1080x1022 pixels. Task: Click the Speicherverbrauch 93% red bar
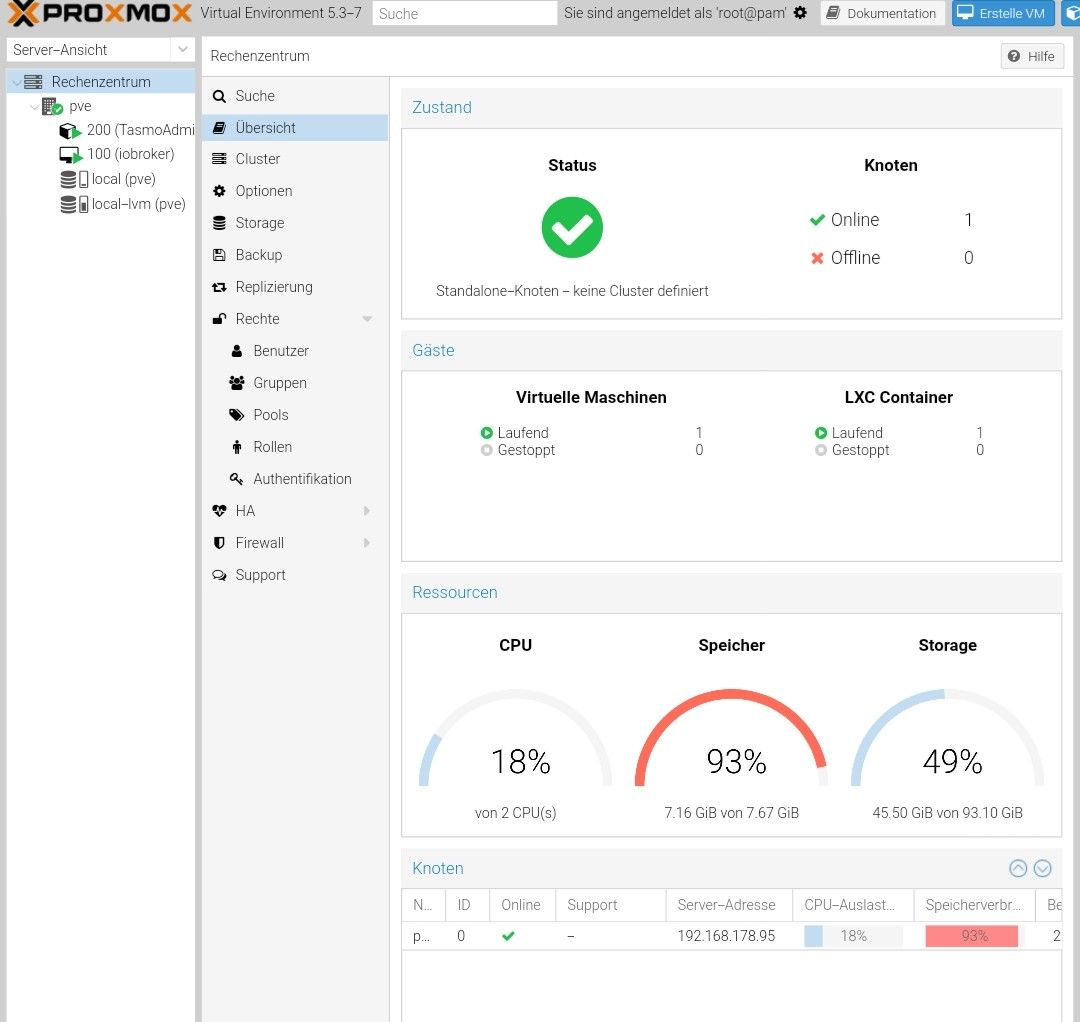click(974, 936)
